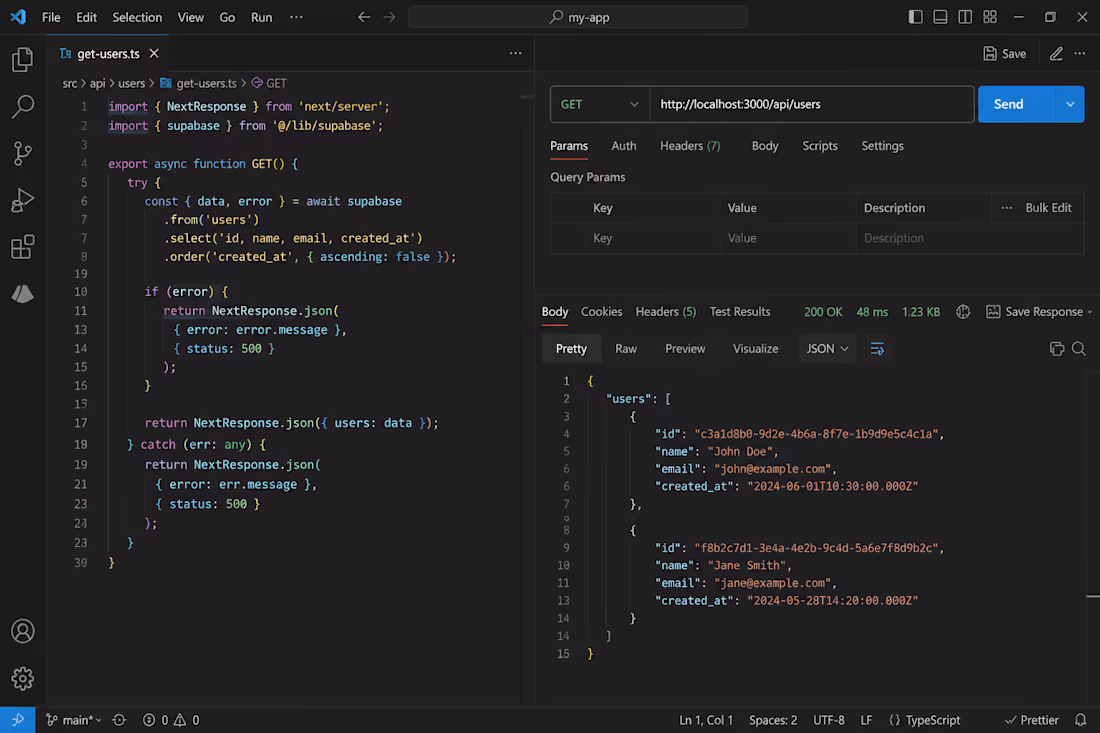
Task: Toggle the primary side bar layout icon
Action: (x=915, y=17)
